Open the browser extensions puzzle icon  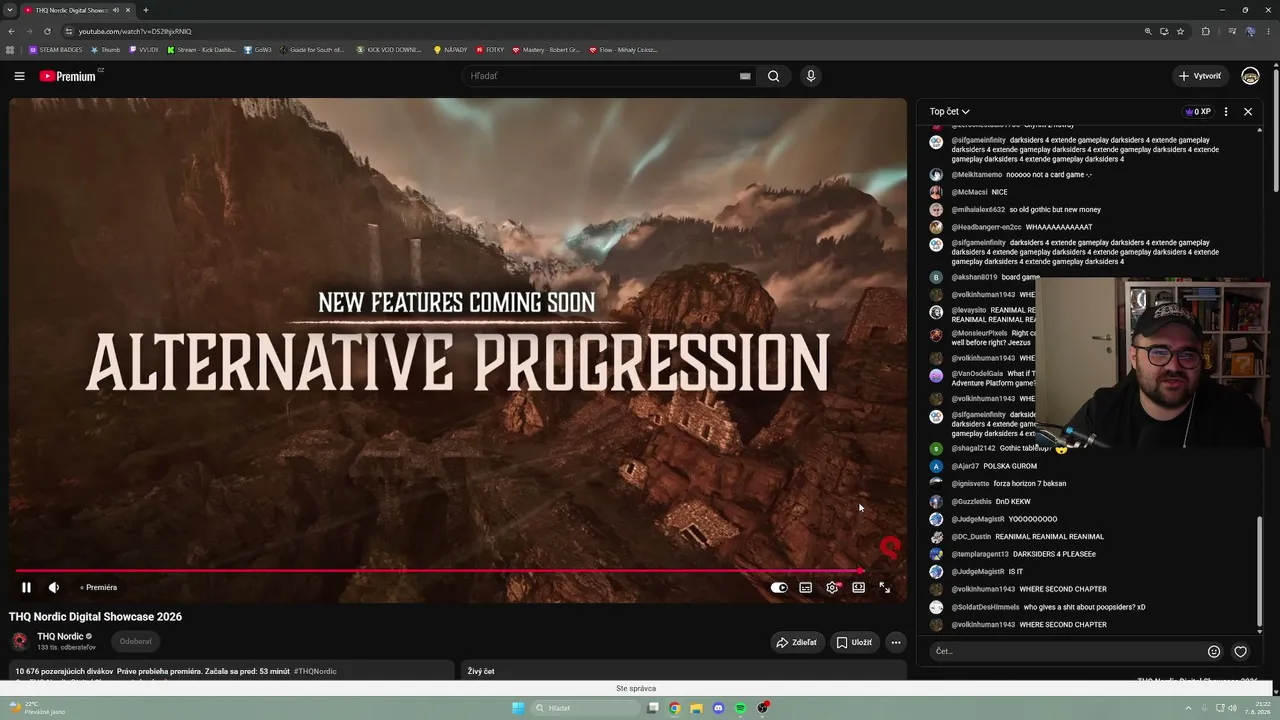(x=1205, y=31)
